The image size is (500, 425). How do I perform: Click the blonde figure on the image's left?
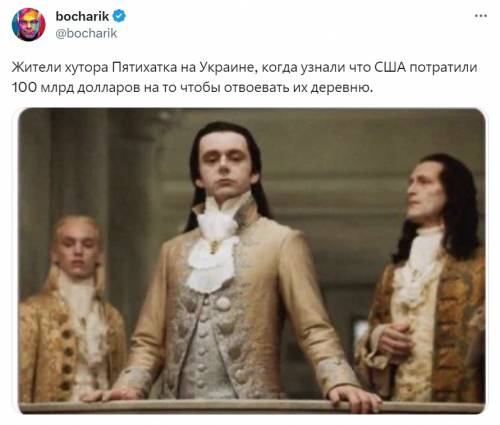(72, 308)
